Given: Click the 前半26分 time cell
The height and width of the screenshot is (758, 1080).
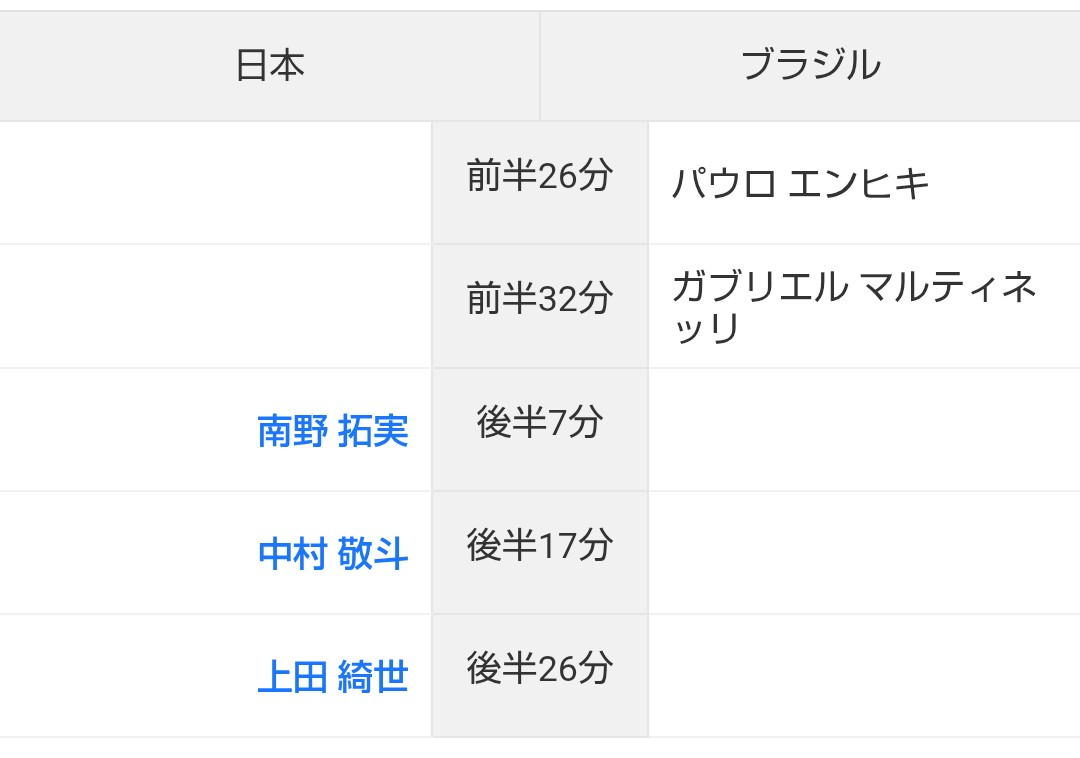Looking at the screenshot, I should coord(540,182).
